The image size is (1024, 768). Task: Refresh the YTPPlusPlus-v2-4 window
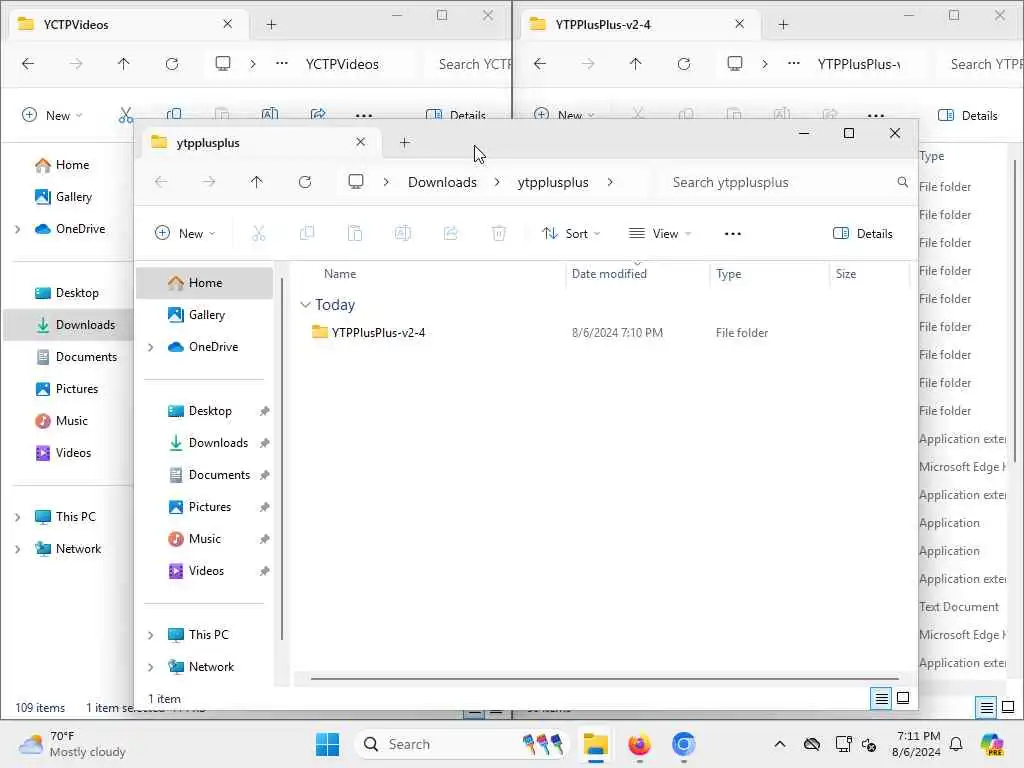pos(684,64)
